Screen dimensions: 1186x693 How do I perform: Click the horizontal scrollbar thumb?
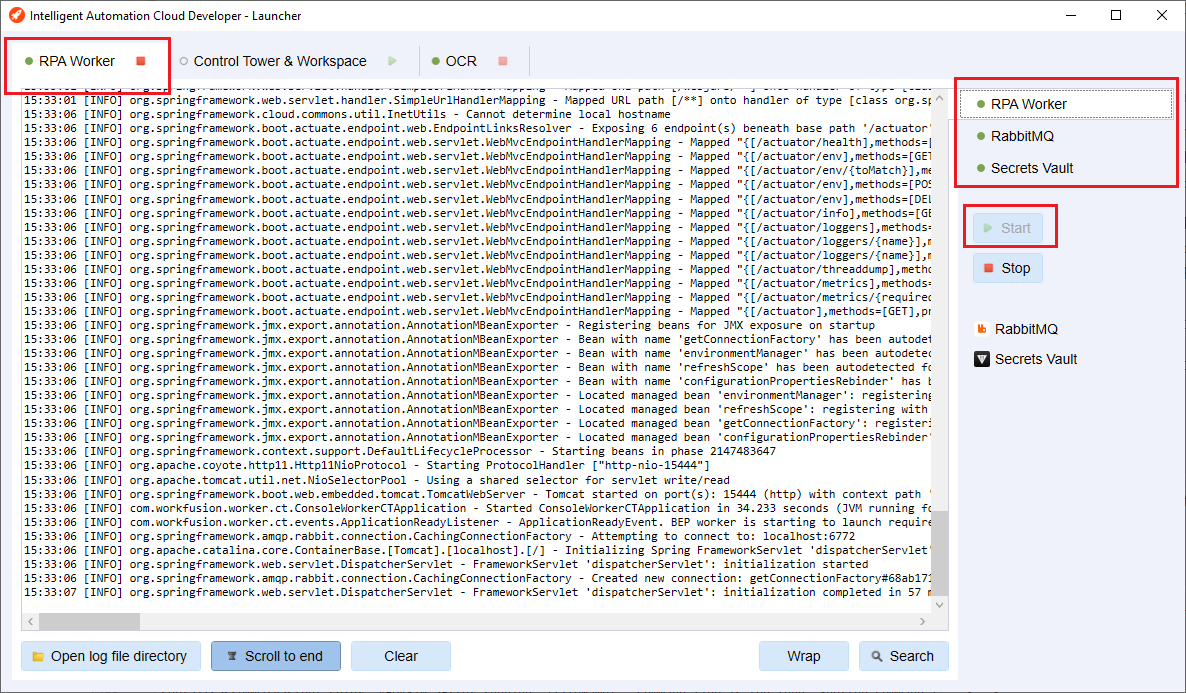point(89,621)
